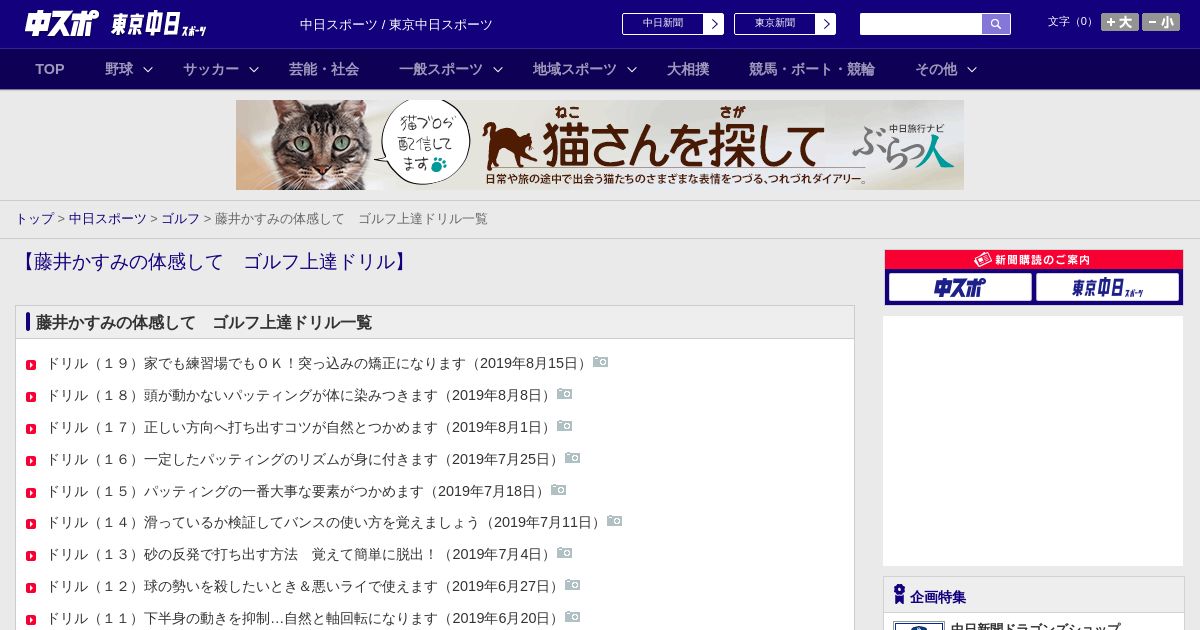The image size is (1200, 630).
Task: Click camera icon beside ドリル(15)
Action: [x=558, y=490]
